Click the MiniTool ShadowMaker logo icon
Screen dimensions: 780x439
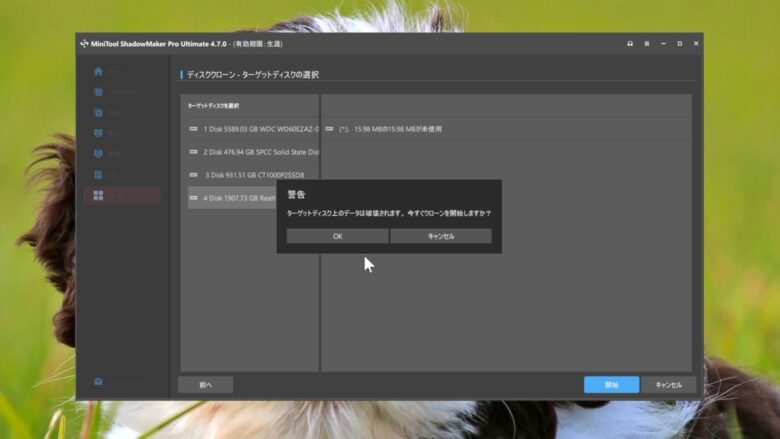click(84, 44)
